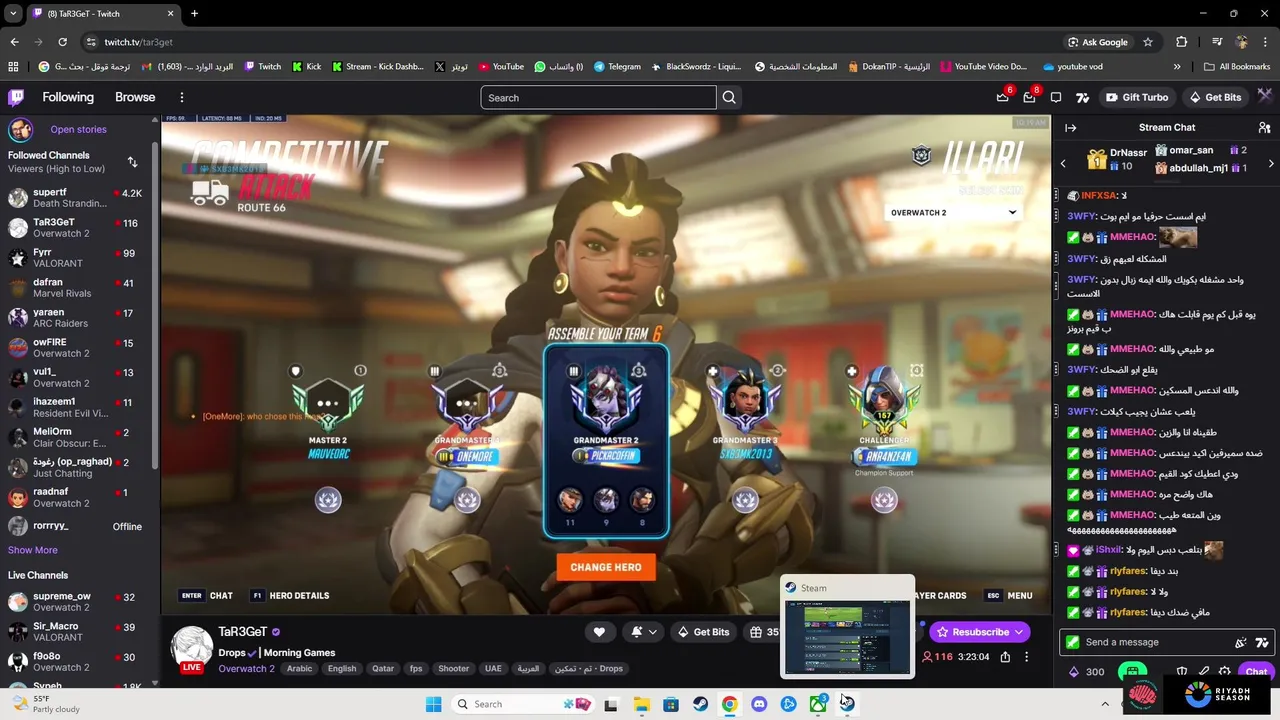Click Get Bits in top navigation
1280x720 pixels.
pos(1215,97)
